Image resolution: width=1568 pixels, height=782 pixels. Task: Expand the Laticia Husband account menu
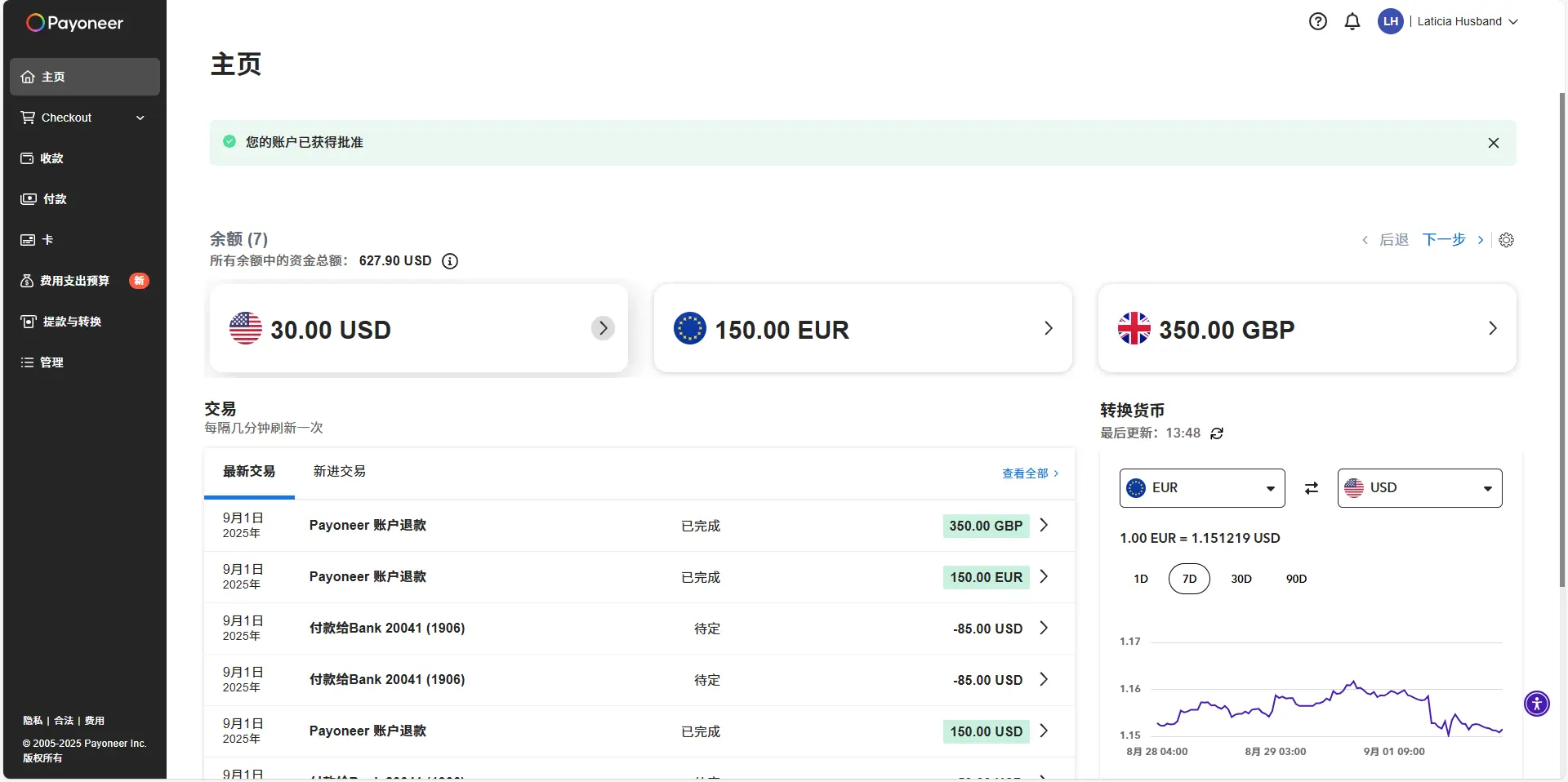(x=1468, y=22)
